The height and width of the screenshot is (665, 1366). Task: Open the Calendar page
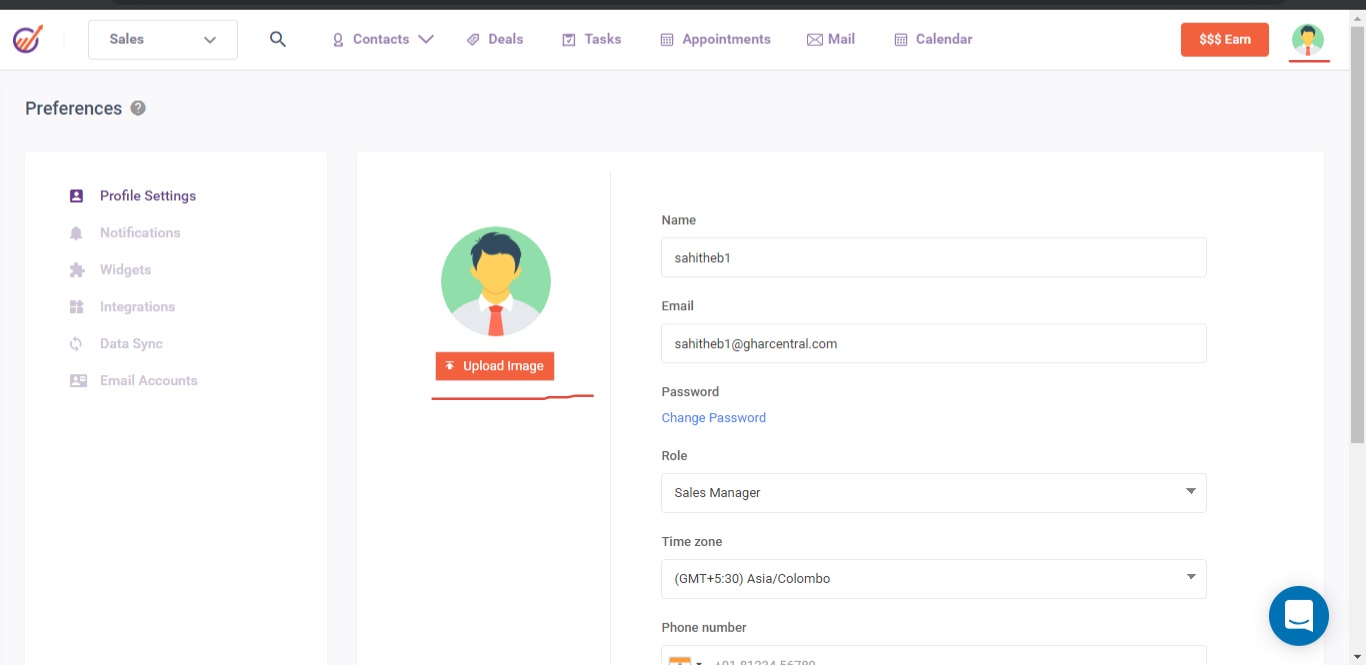pos(933,40)
